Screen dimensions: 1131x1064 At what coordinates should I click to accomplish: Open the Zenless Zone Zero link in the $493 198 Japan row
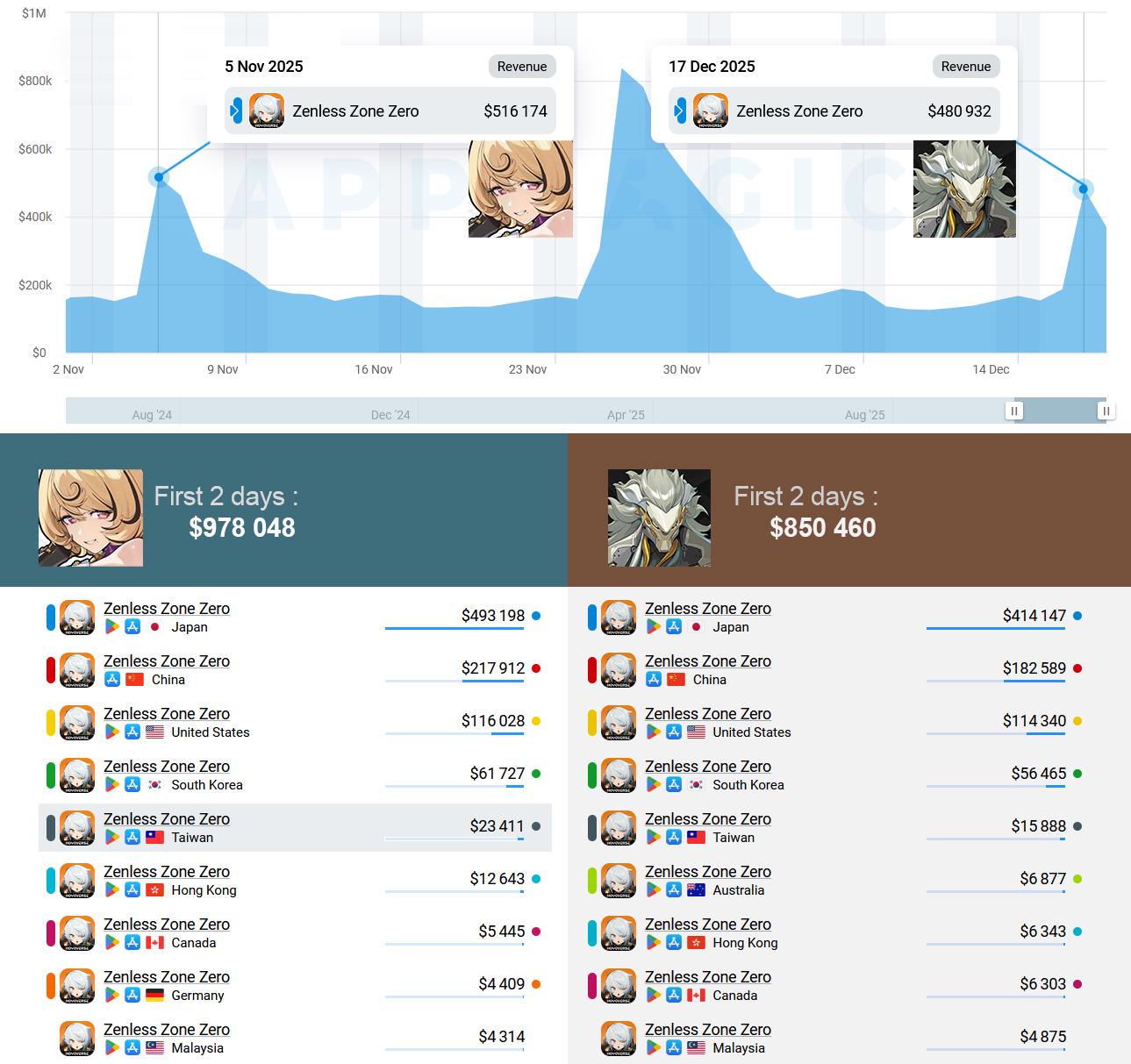167,609
